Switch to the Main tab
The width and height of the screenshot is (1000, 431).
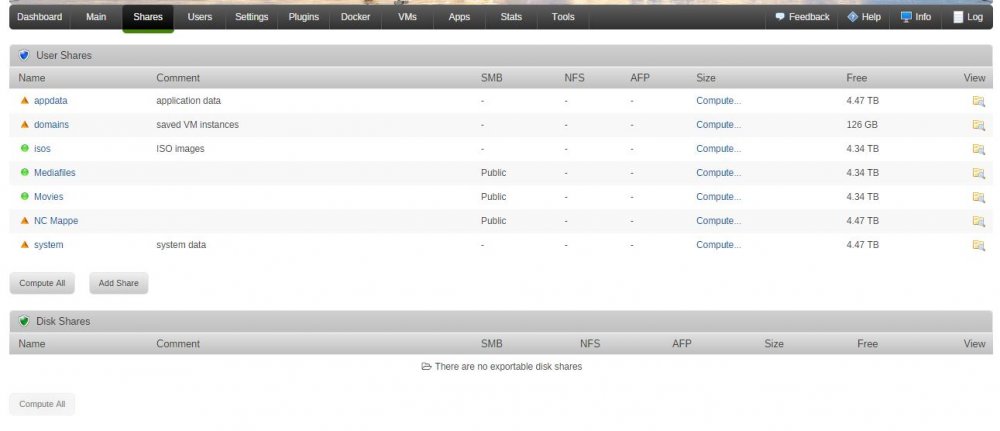[x=96, y=17]
